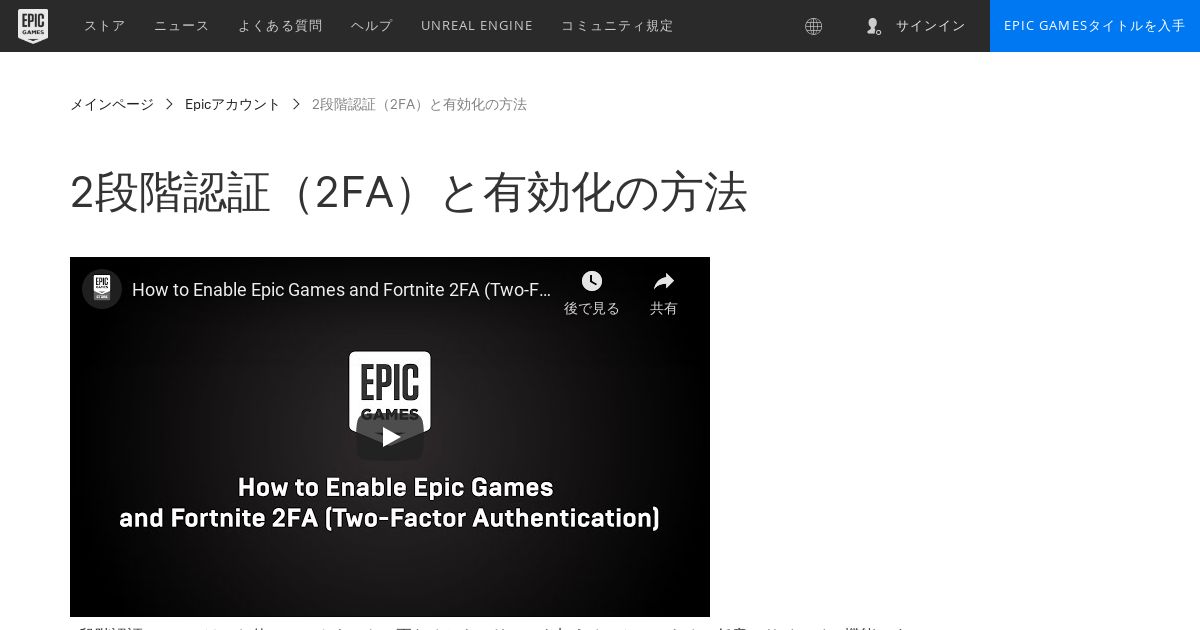
Task: Click the Epic Games logo in header
Action: [33, 26]
